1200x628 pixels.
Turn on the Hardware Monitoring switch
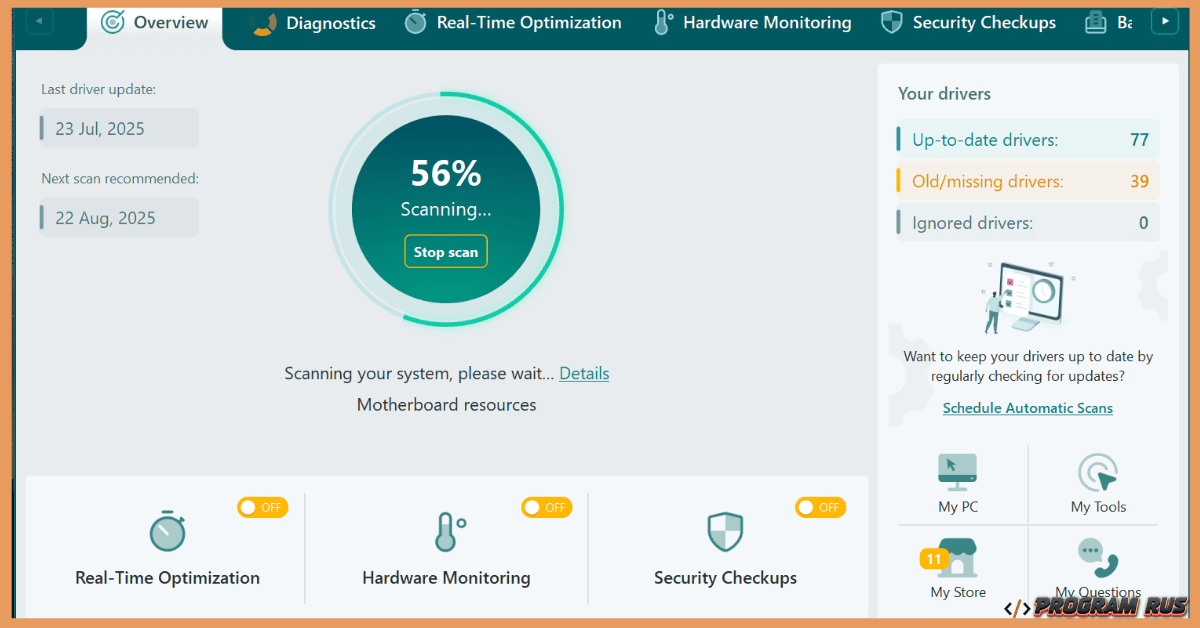tap(546, 508)
